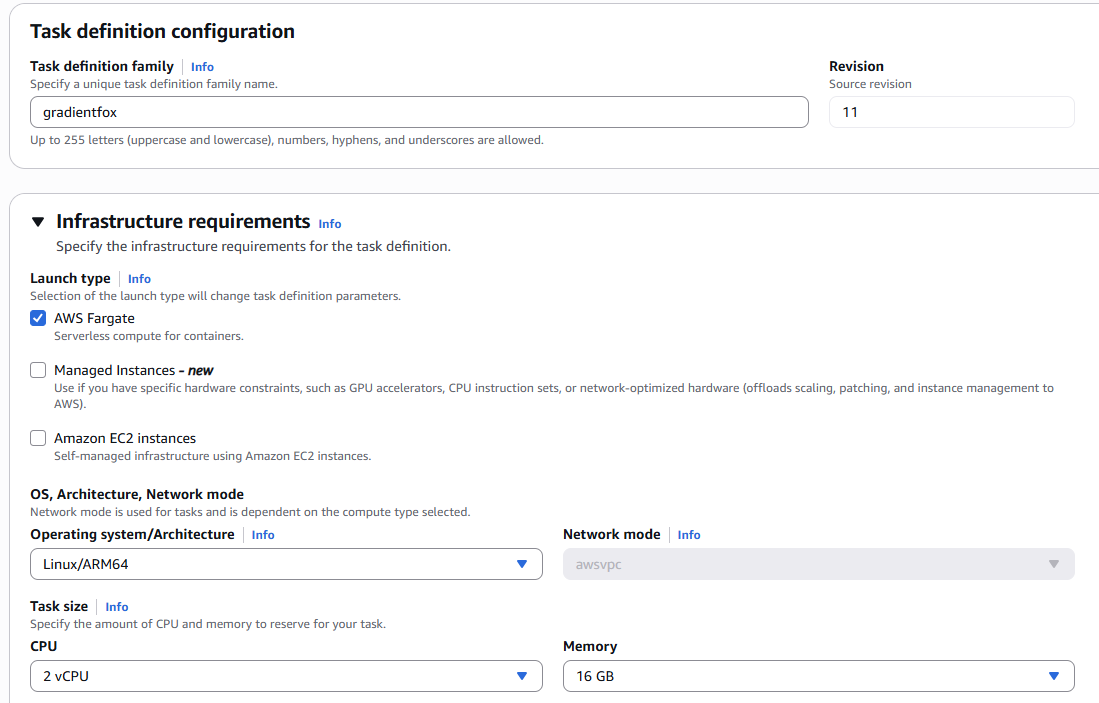Open the Operating system/Architecture dropdown
Screen dimensions: 1099x703
coord(286,564)
